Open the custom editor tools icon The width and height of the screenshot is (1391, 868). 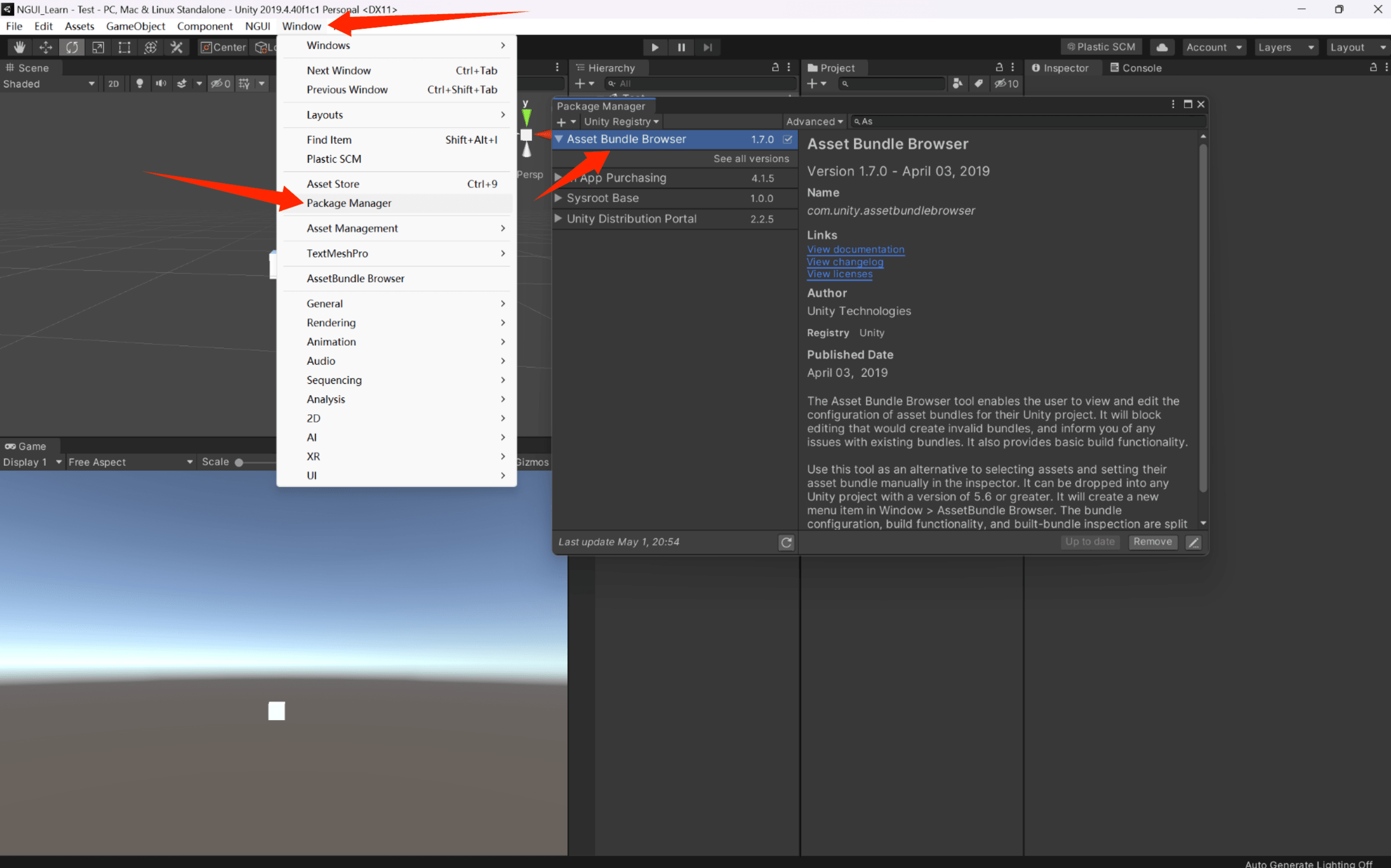point(177,47)
